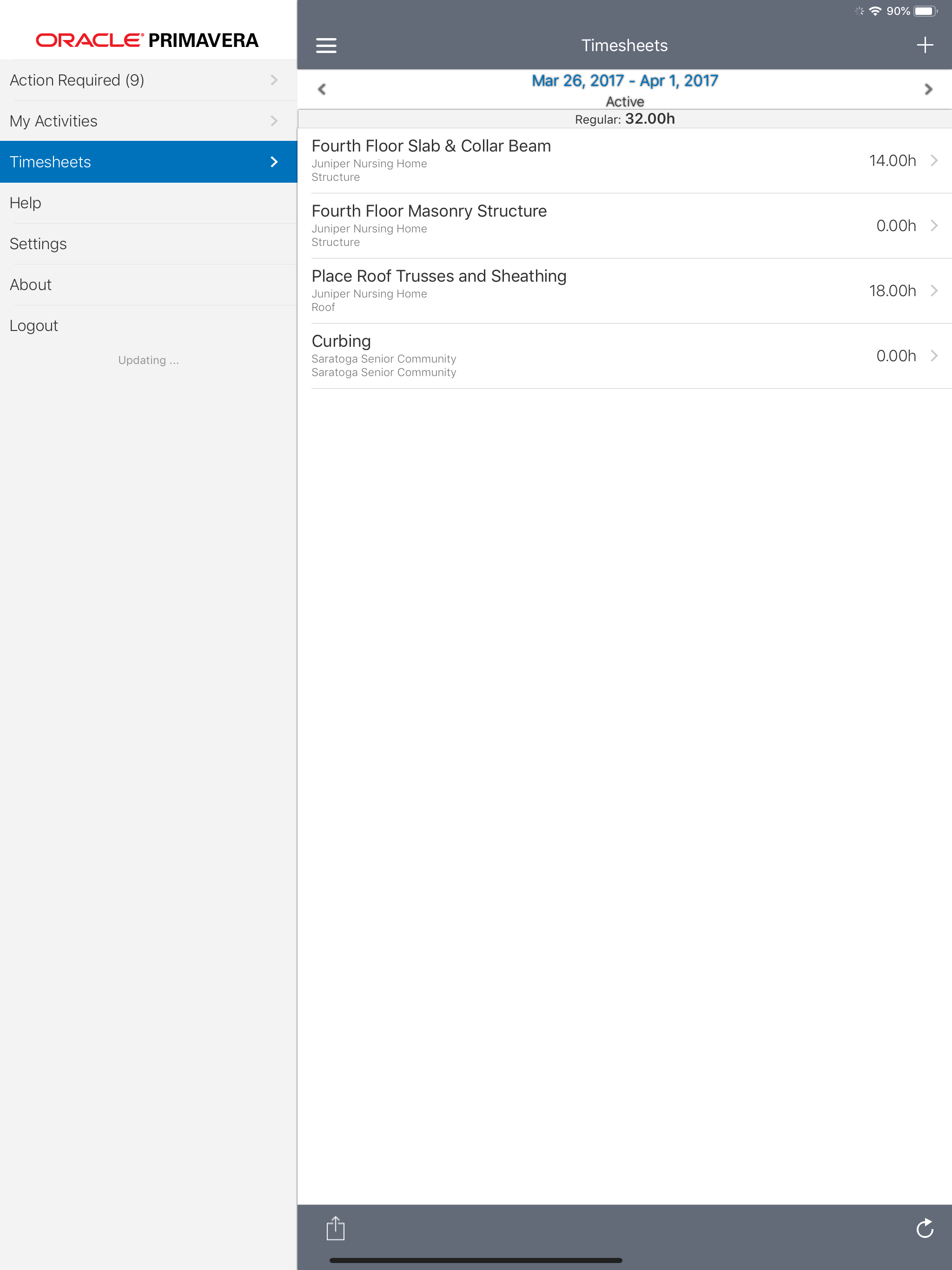Tap 0.00h on Fourth Floor Masonry row
The image size is (952, 1270).
click(x=896, y=225)
